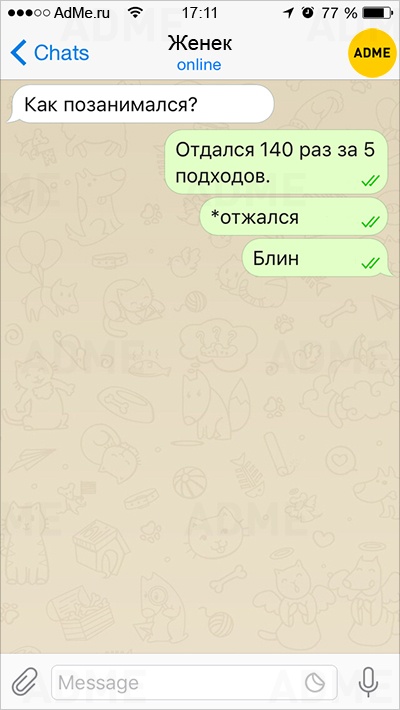
Task: Tap the Wi-Fi icon in status bar
Action: pyautogui.click(x=135, y=13)
